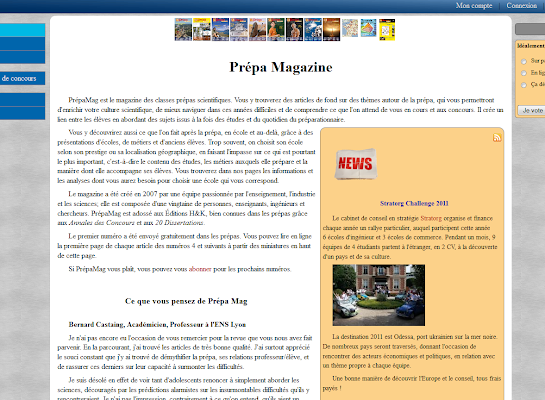Click the NEWS newspaper image
Viewport: 545px width, 400px height.
(x=356, y=164)
